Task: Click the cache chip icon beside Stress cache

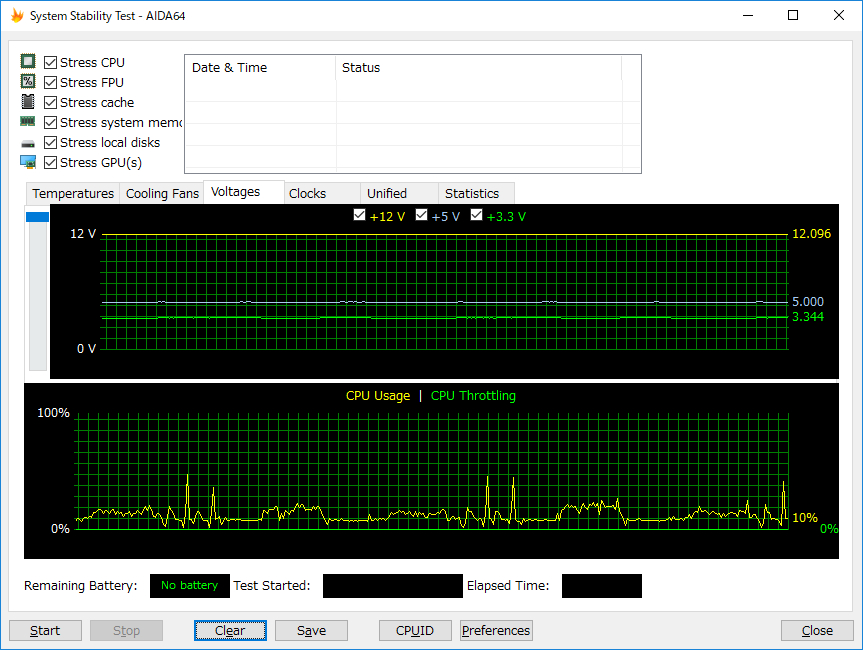Action: coord(28,102)
